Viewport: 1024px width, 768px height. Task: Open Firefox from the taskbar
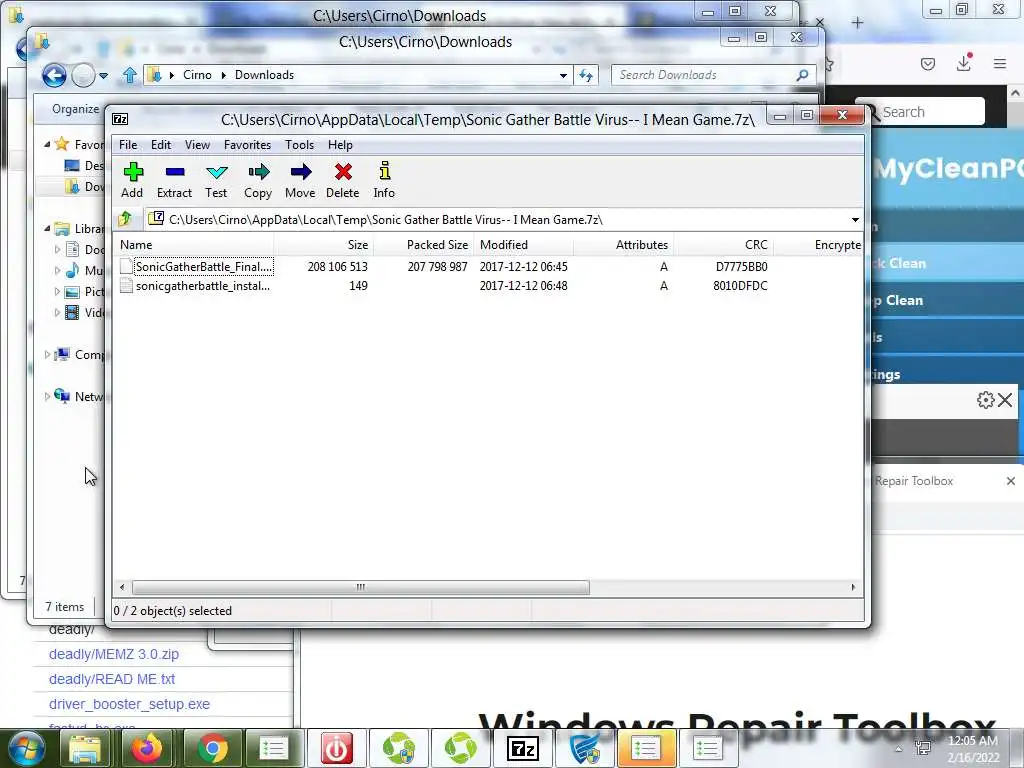(148, 748)
